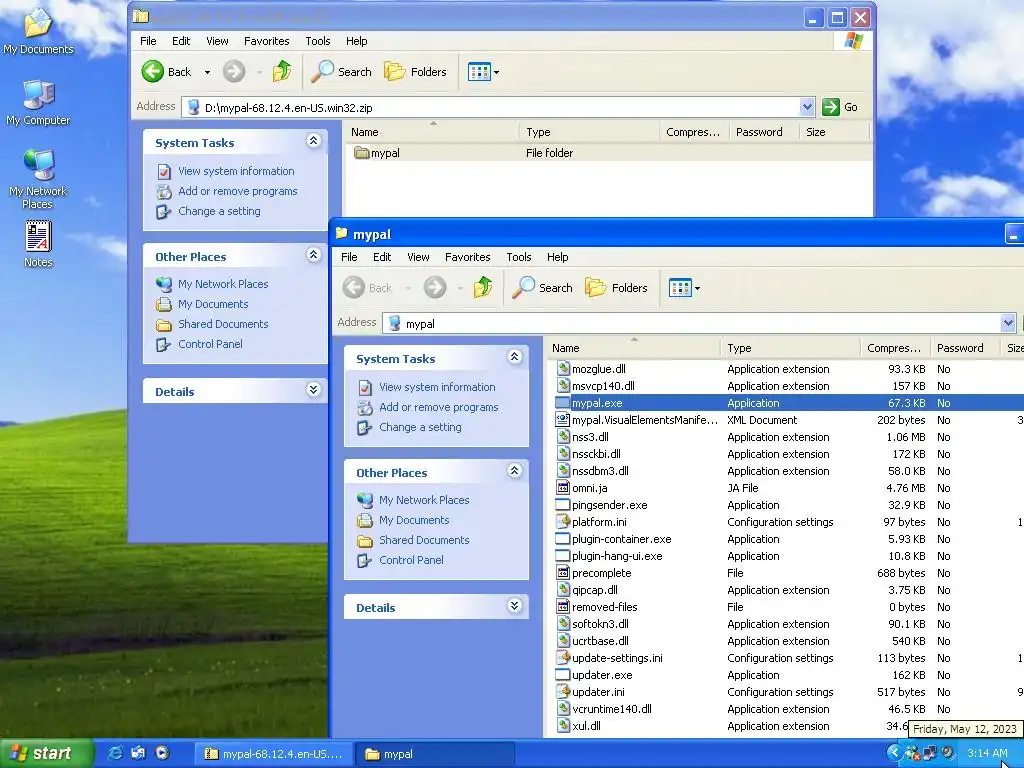Open My Computer desktop icon
This screenshot has width=1024, height=768.
coord(38,103)
